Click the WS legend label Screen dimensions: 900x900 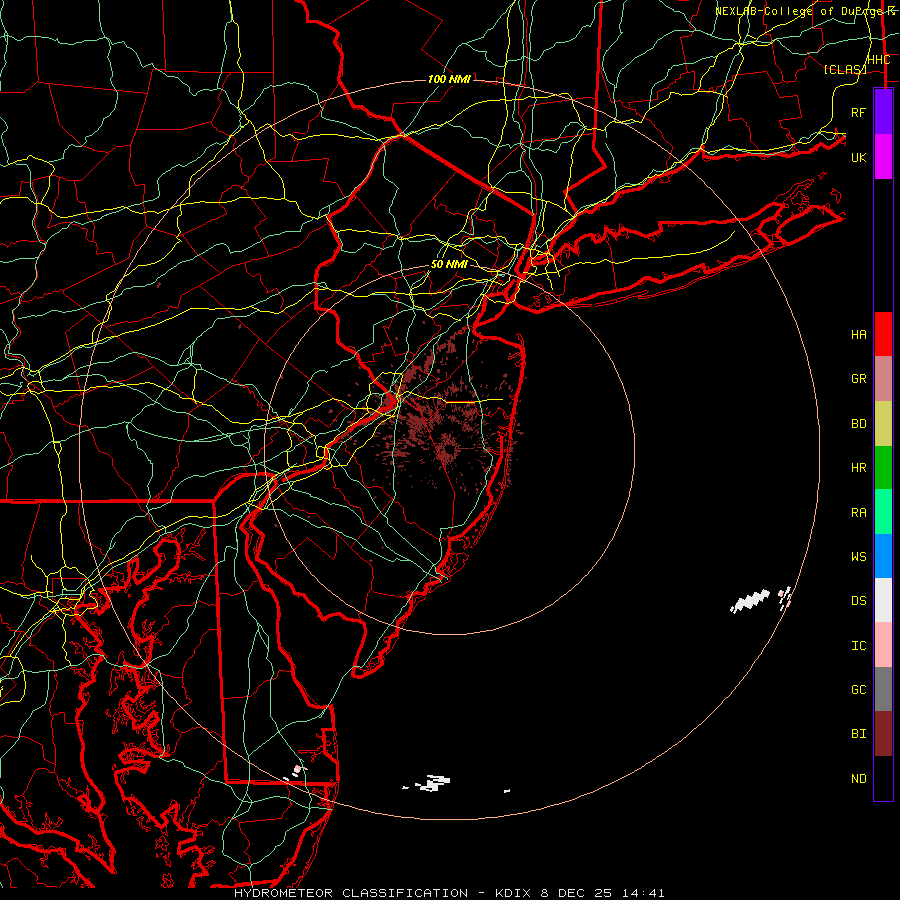click(858, 557)
